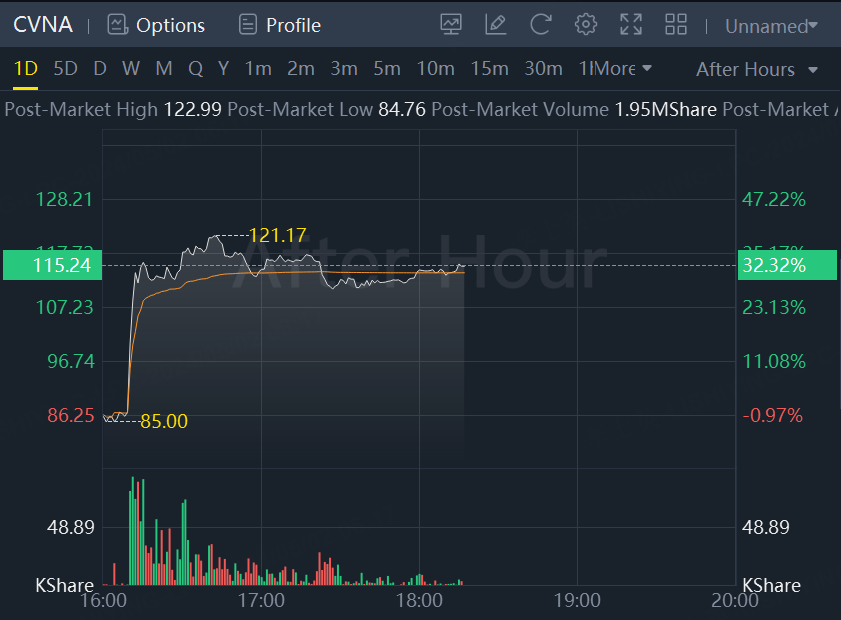Open the Unnamed layout dropdown
This screenshot has width=841, height=620.
[x=770, y=26]
